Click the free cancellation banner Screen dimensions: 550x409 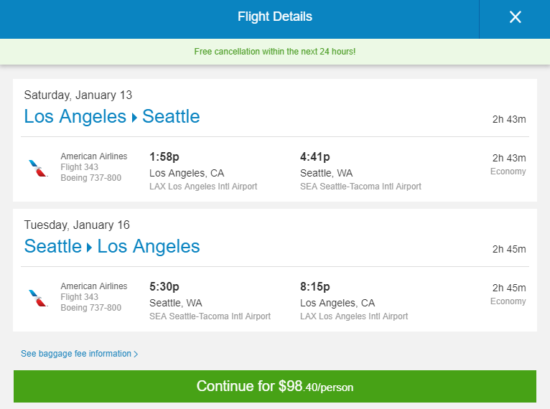275,52
